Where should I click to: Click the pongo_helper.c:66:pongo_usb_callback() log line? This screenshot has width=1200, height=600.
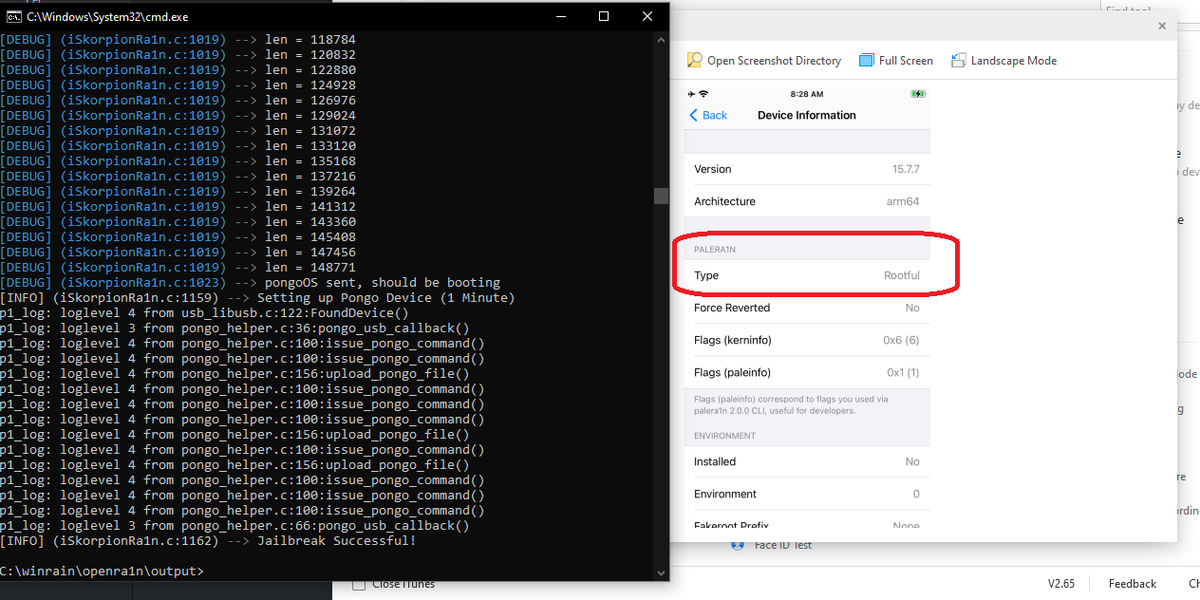[235, 526]
